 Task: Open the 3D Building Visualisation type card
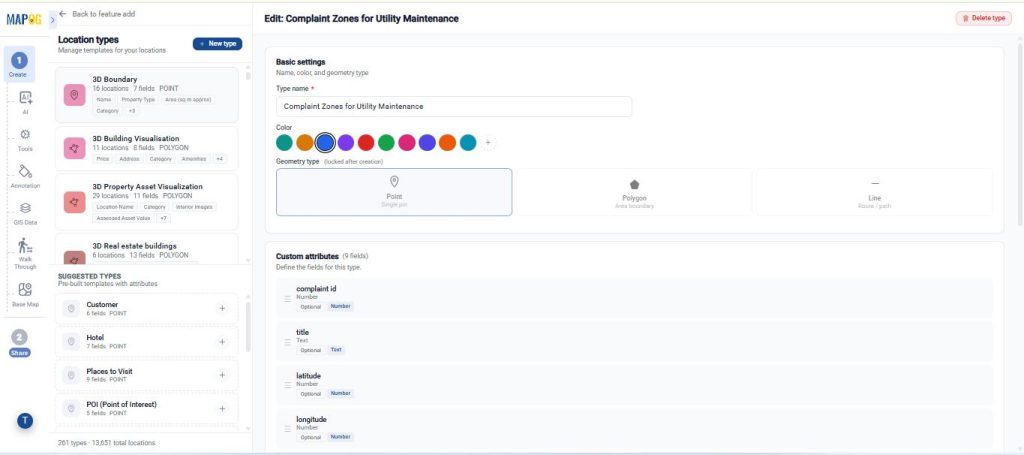point(147,148)
